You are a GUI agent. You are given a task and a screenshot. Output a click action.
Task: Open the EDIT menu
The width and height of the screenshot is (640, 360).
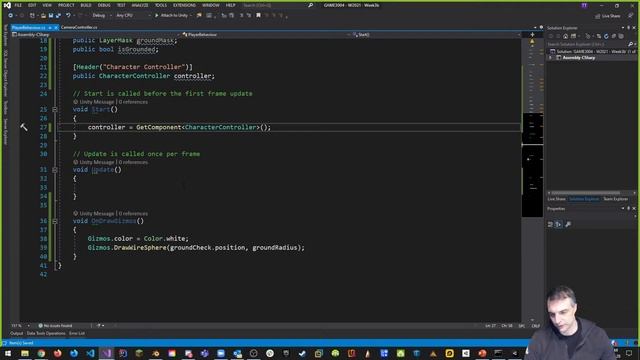[x=32, y=5]
